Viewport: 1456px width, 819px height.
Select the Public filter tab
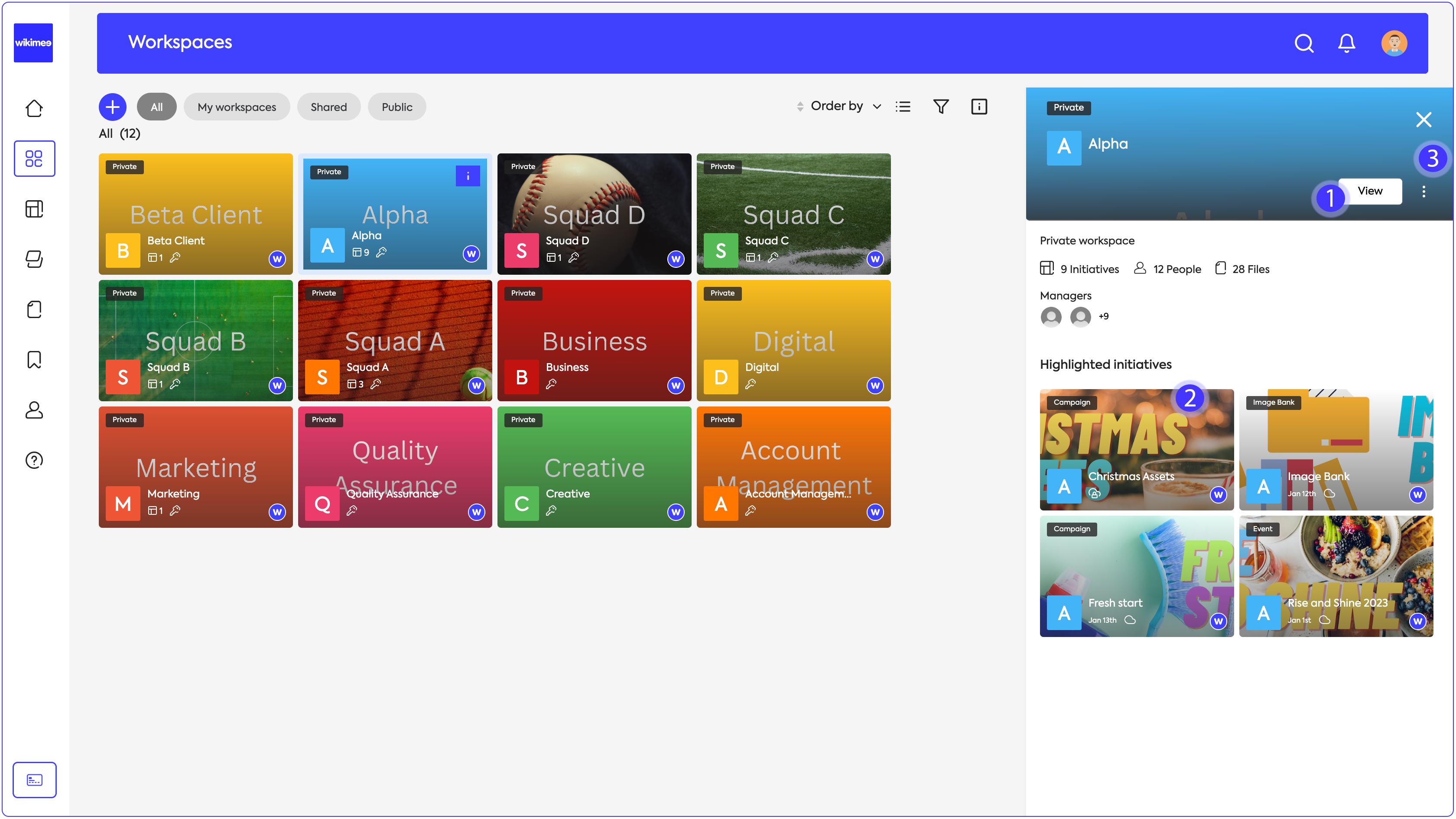pos(397,107)
